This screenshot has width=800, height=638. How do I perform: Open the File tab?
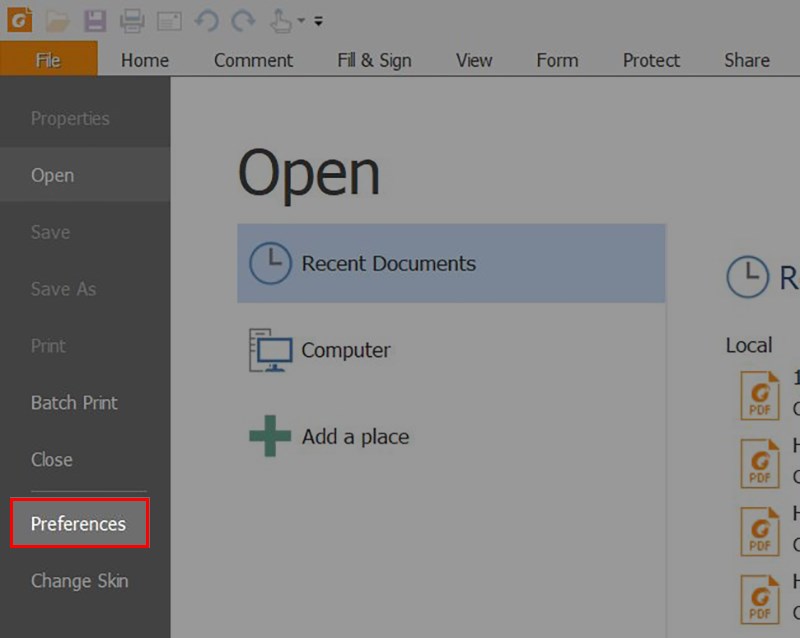coord(48,60)
